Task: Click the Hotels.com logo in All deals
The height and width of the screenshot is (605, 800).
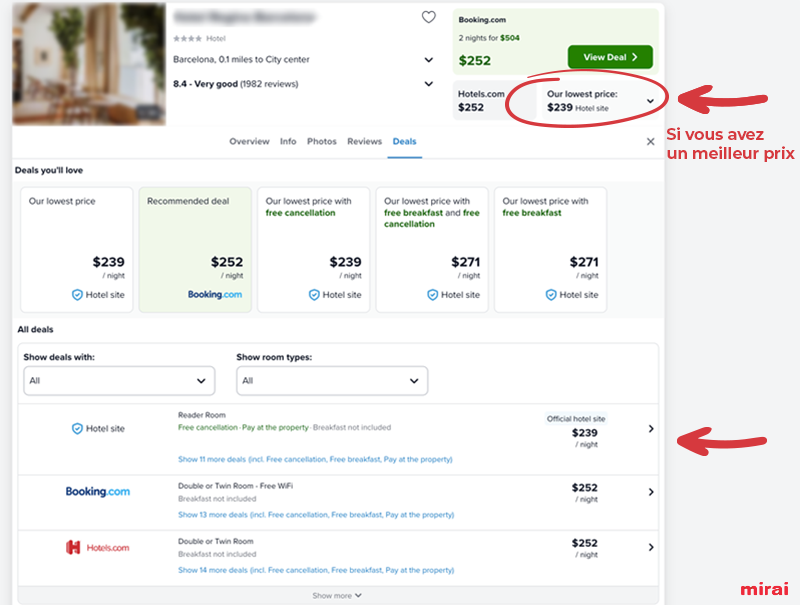Action: click(x=96, y=546)
